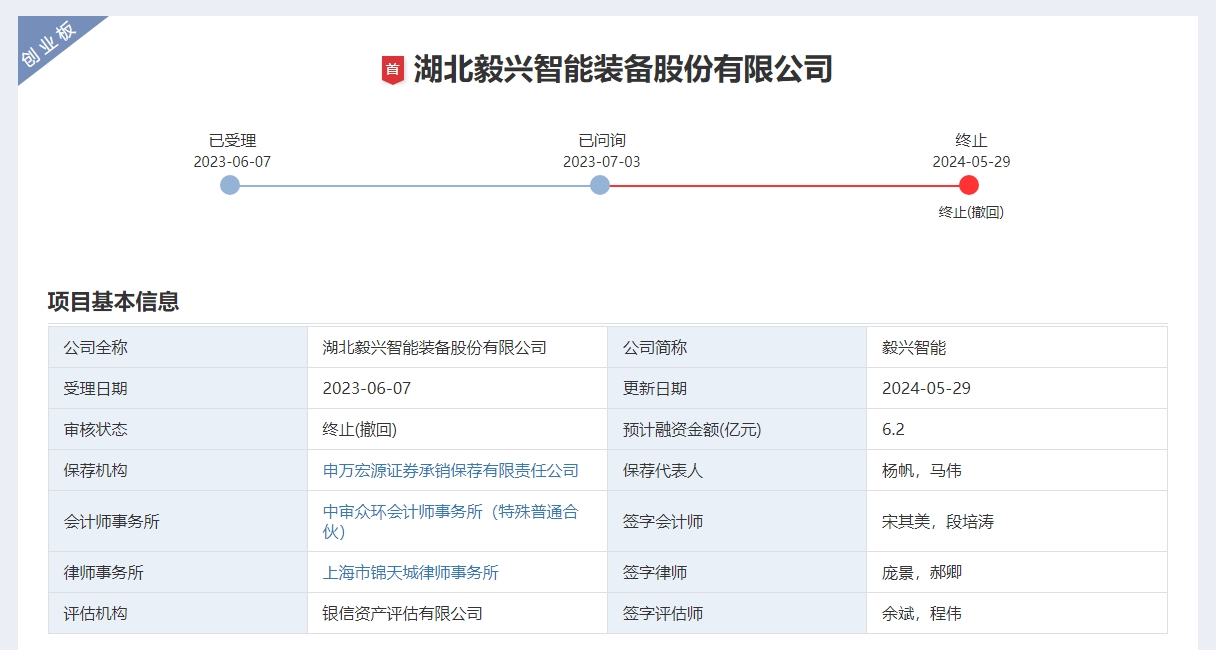Click the 保荐代表人 label cell
1216x650 pixels.
pos(737,470)
